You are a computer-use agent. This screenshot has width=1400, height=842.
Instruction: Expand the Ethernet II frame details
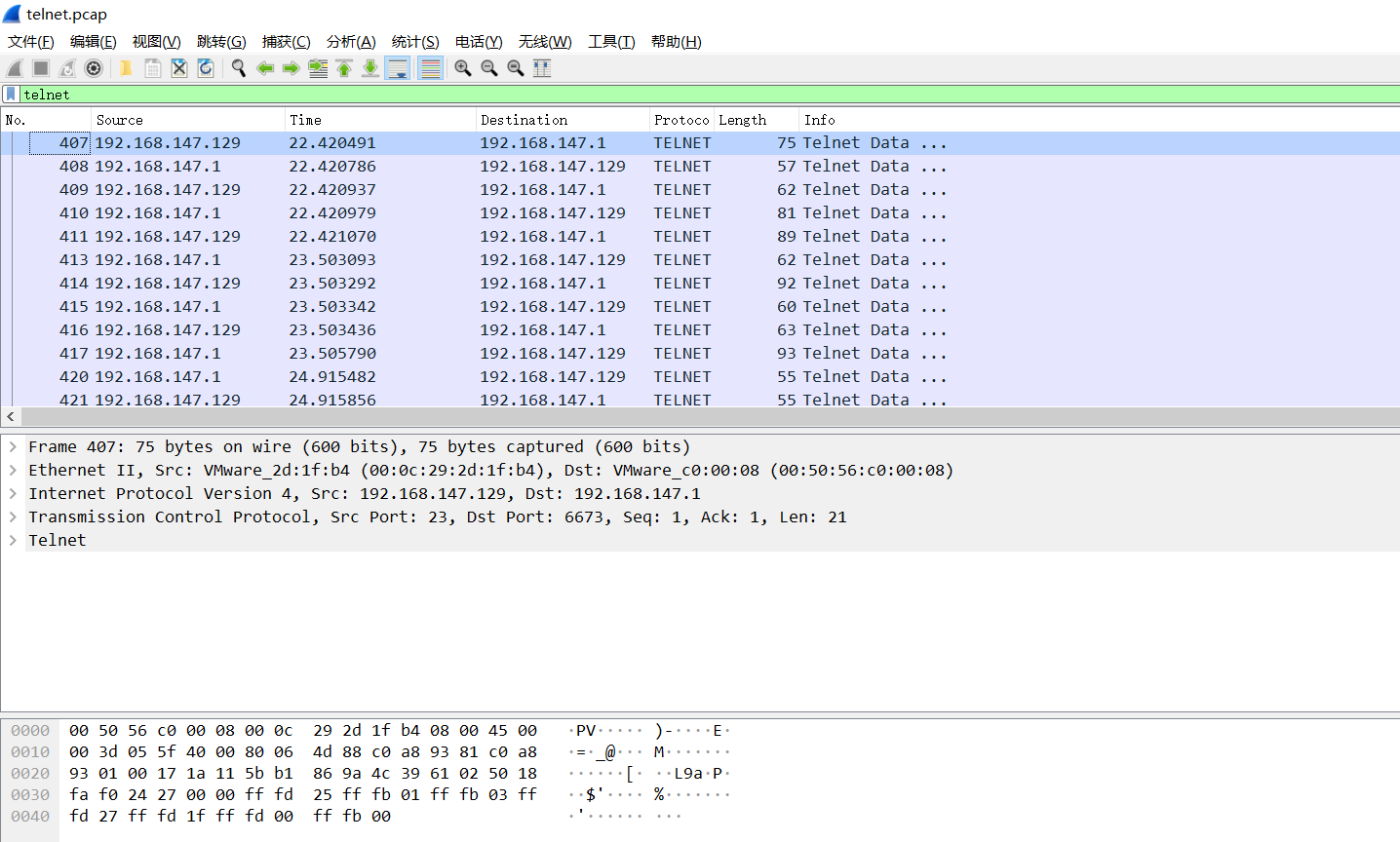point(13,470)
